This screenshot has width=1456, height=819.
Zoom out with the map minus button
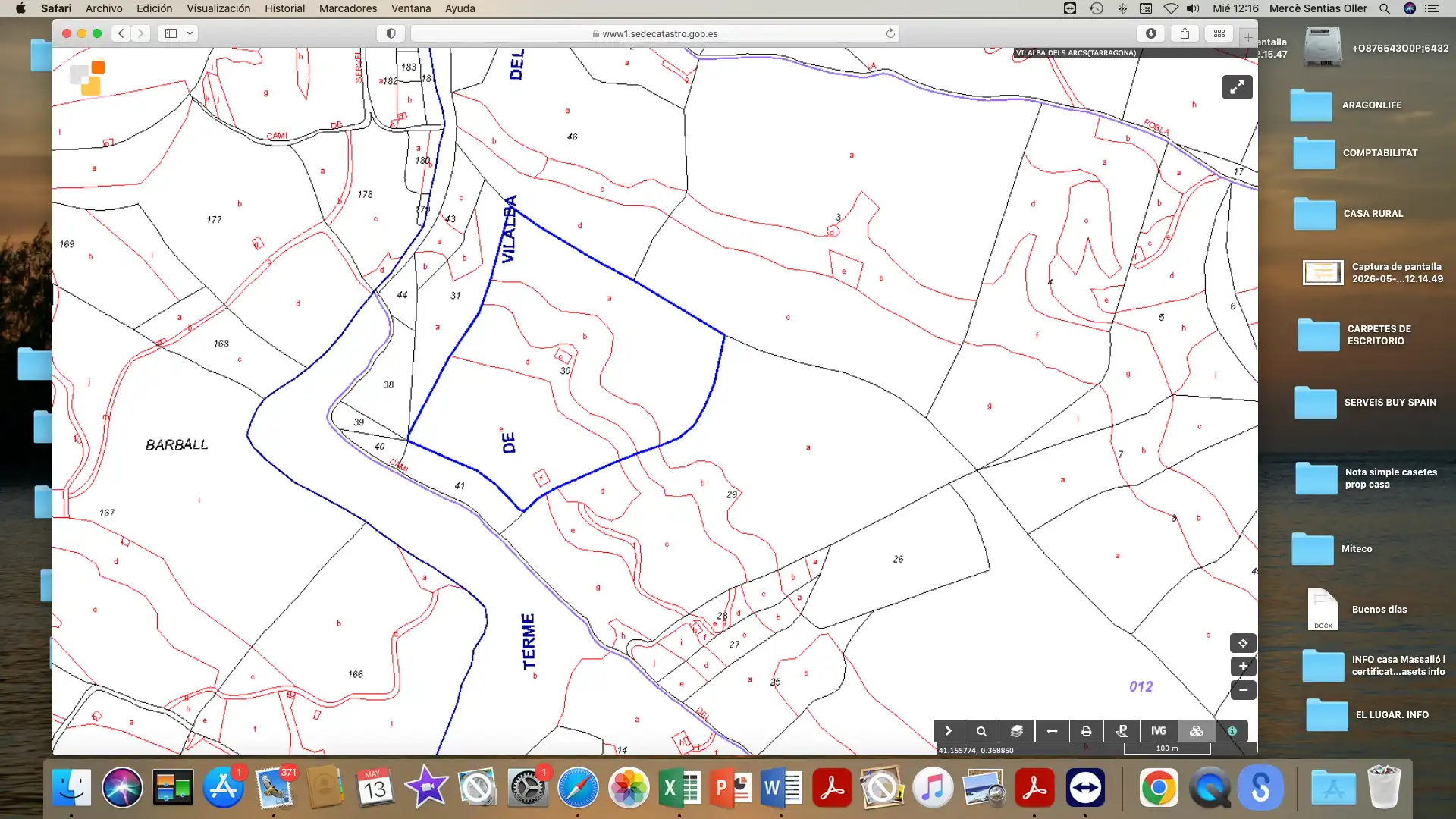pyautogui.click(x=1243, y=690)
